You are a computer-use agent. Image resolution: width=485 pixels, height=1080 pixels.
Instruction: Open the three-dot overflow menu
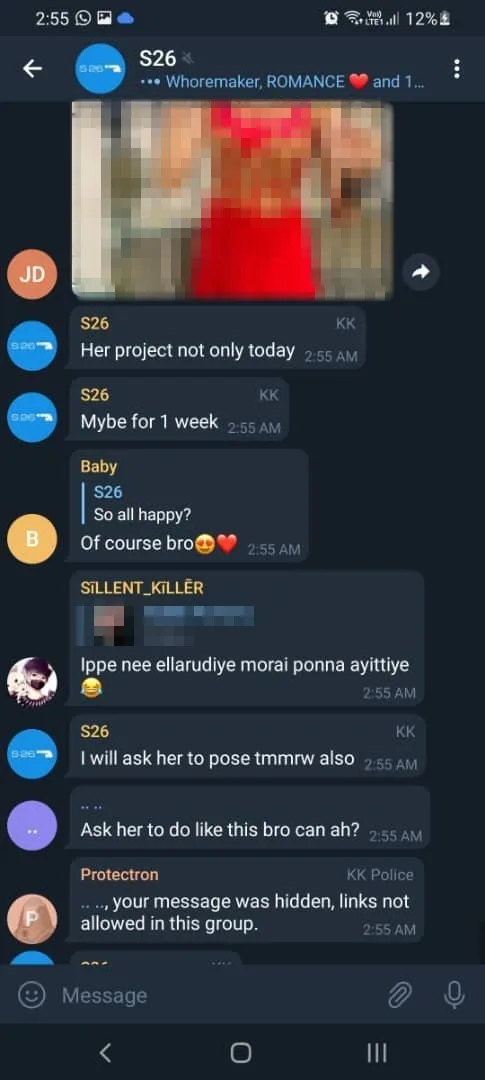[x=457, y=68]
